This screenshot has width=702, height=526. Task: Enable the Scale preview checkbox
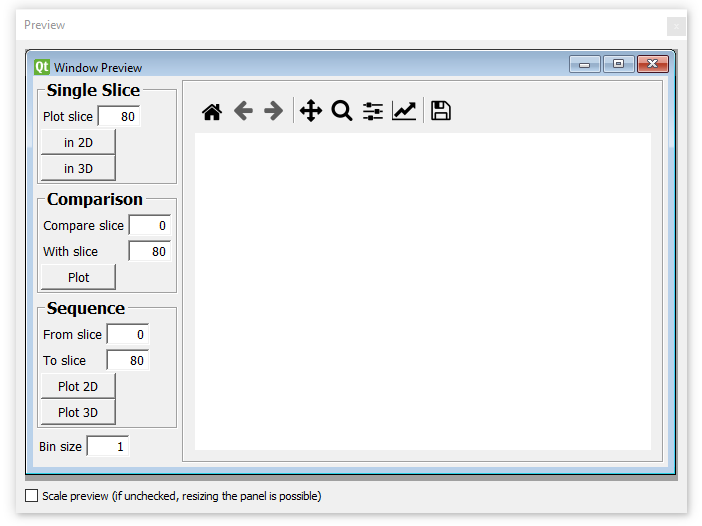(32, 496)
